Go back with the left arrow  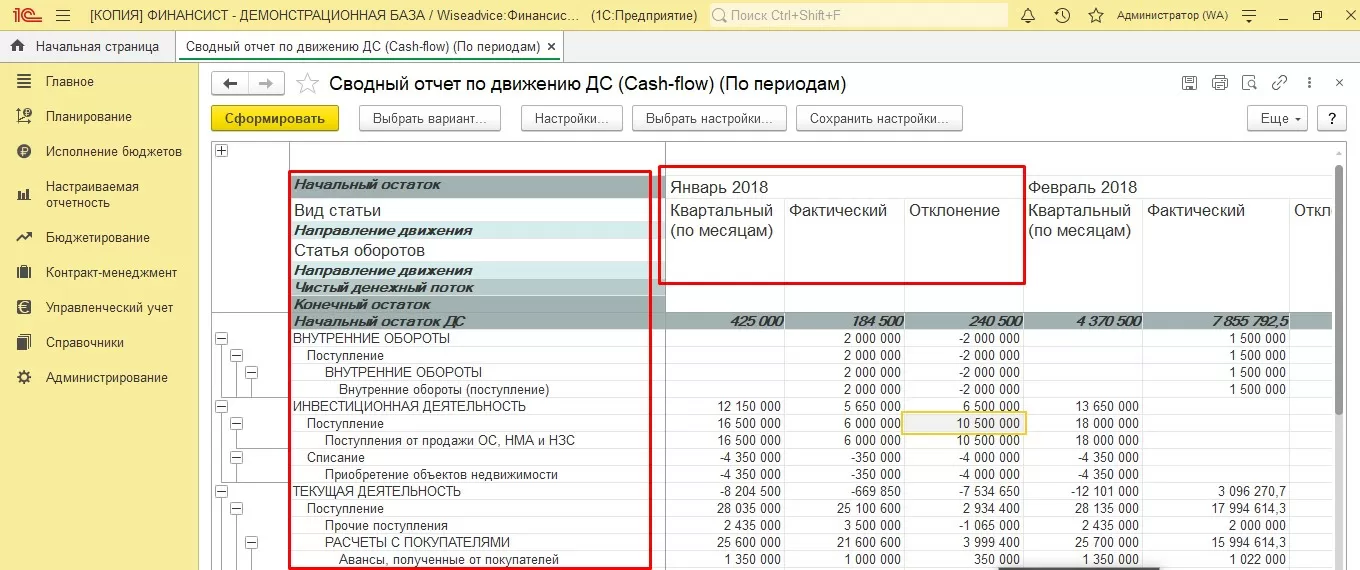coord(230,84)
